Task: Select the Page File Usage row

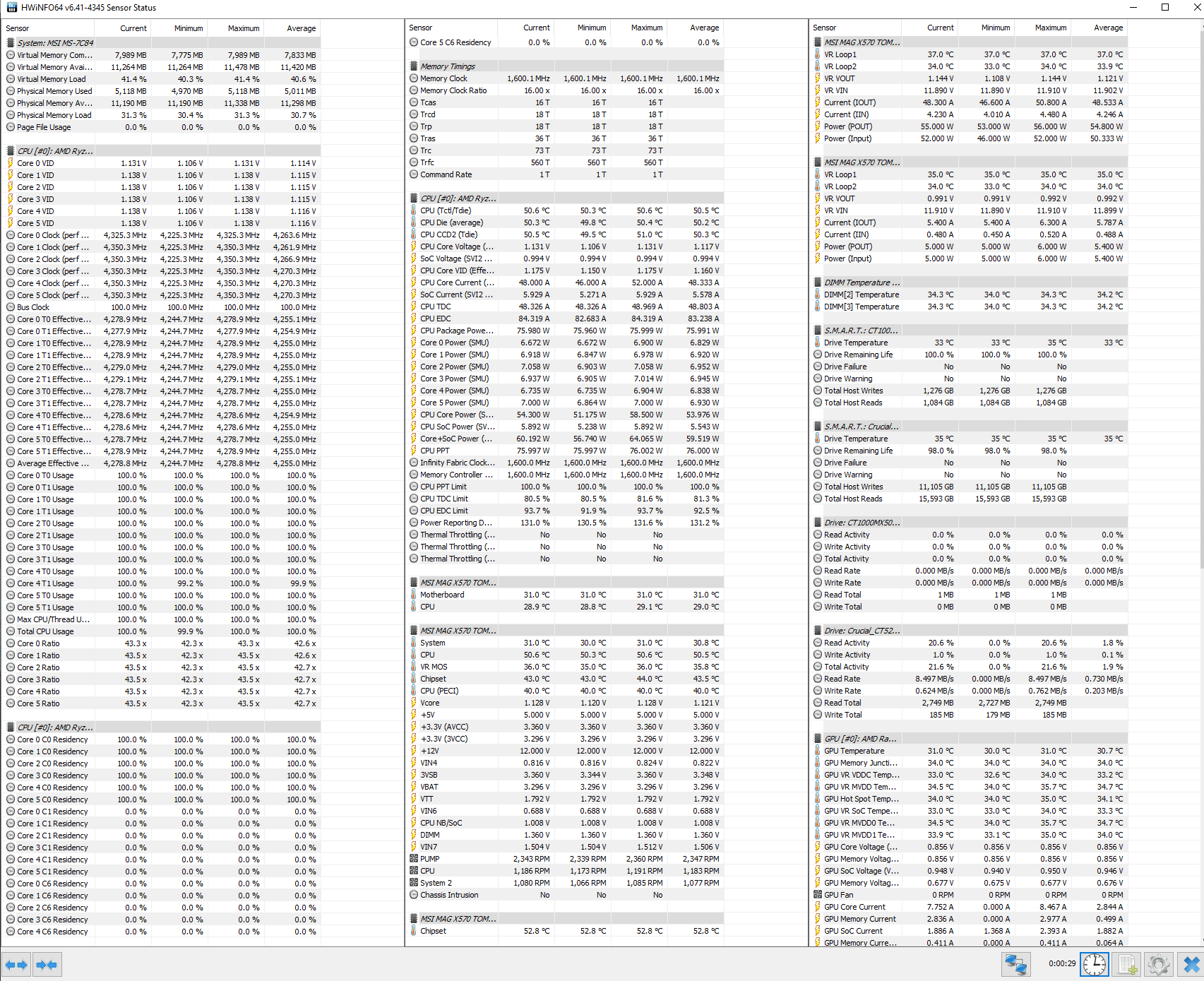Action: pyautogui.click(x=162, y=127)
